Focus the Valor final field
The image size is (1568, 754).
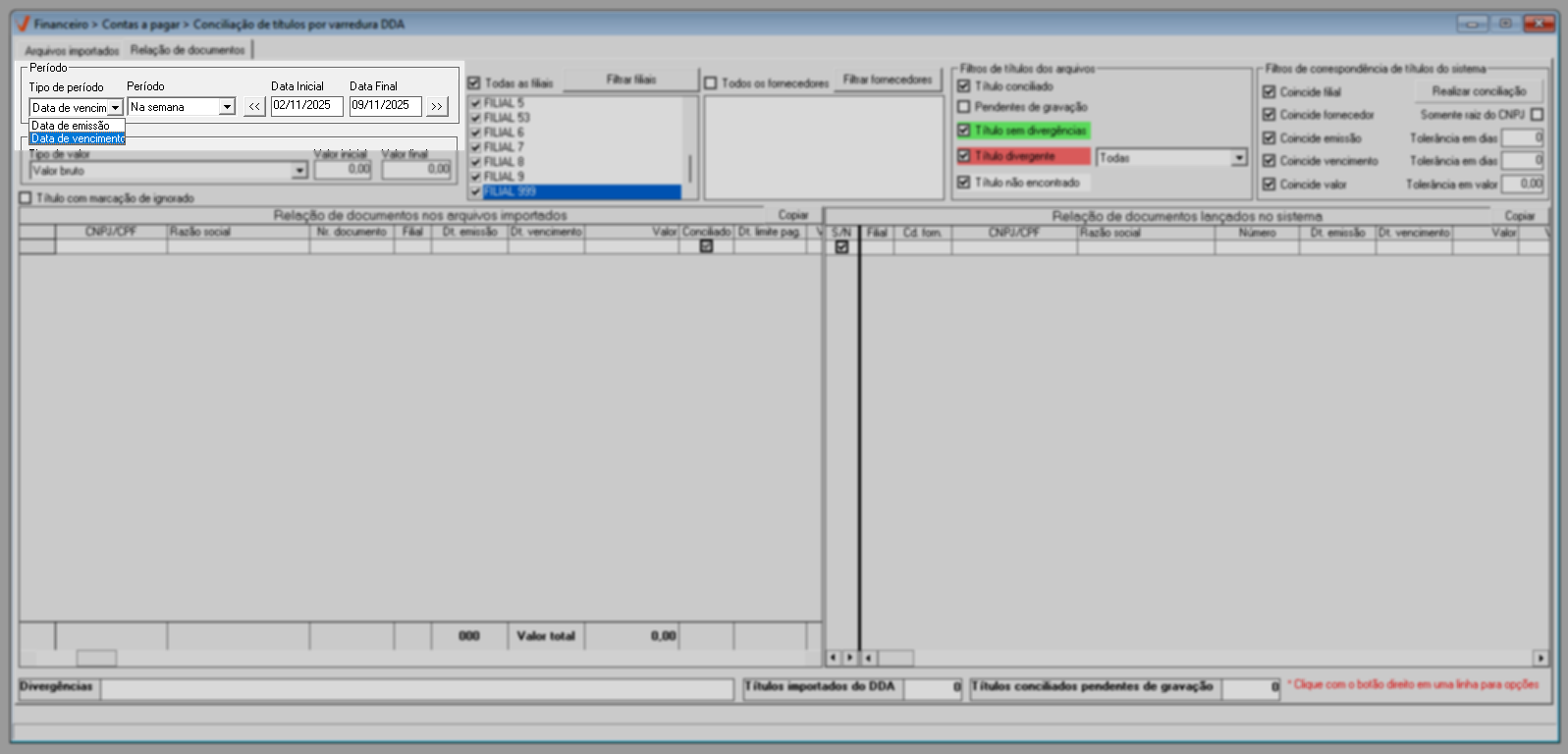point(416,170)
